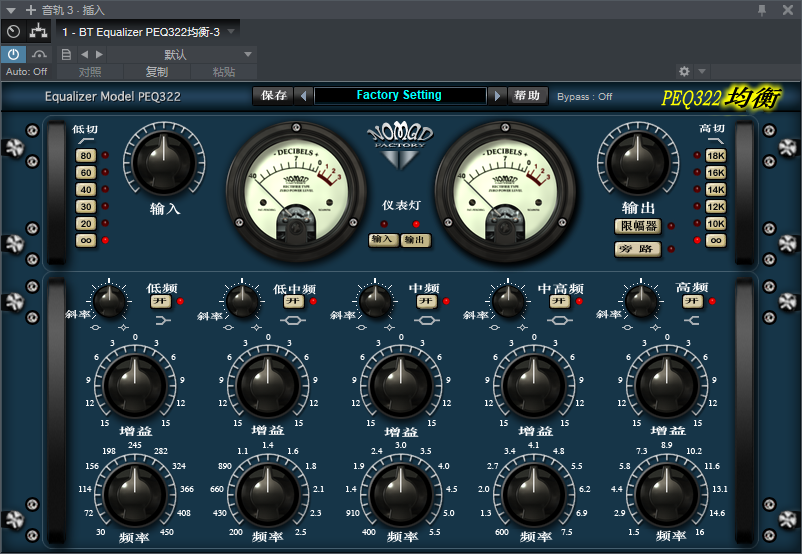Click the Auto: Off label
802x554 pixels.
tap(27, 72)
